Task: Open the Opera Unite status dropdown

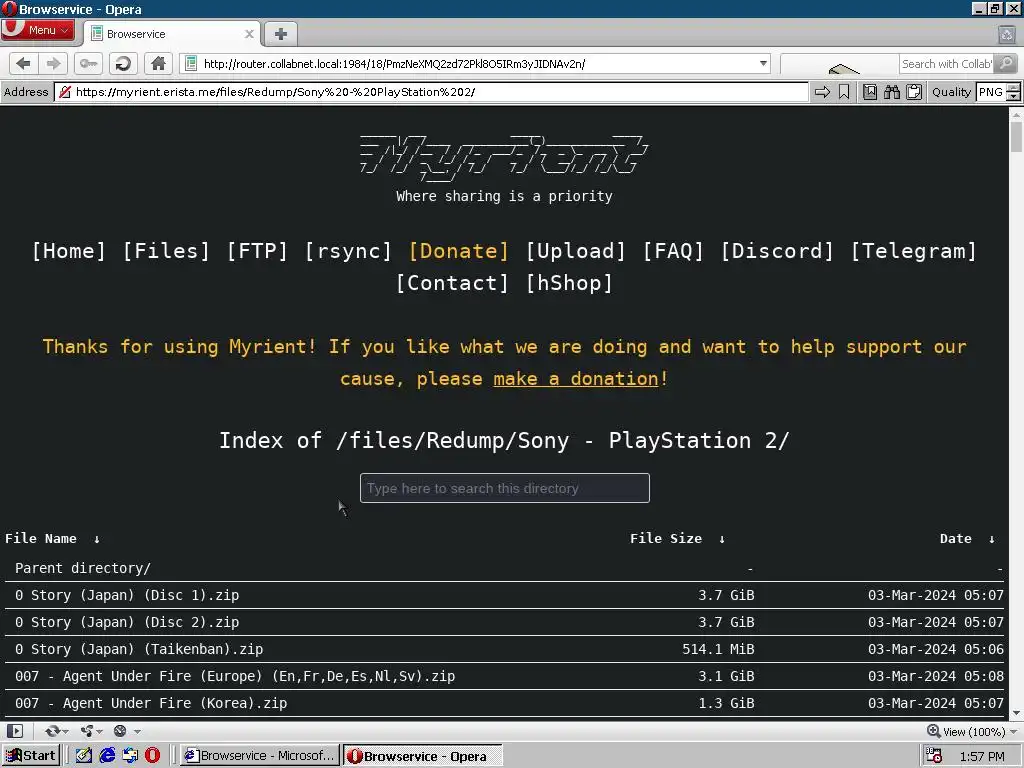Action: coord(91,731)
